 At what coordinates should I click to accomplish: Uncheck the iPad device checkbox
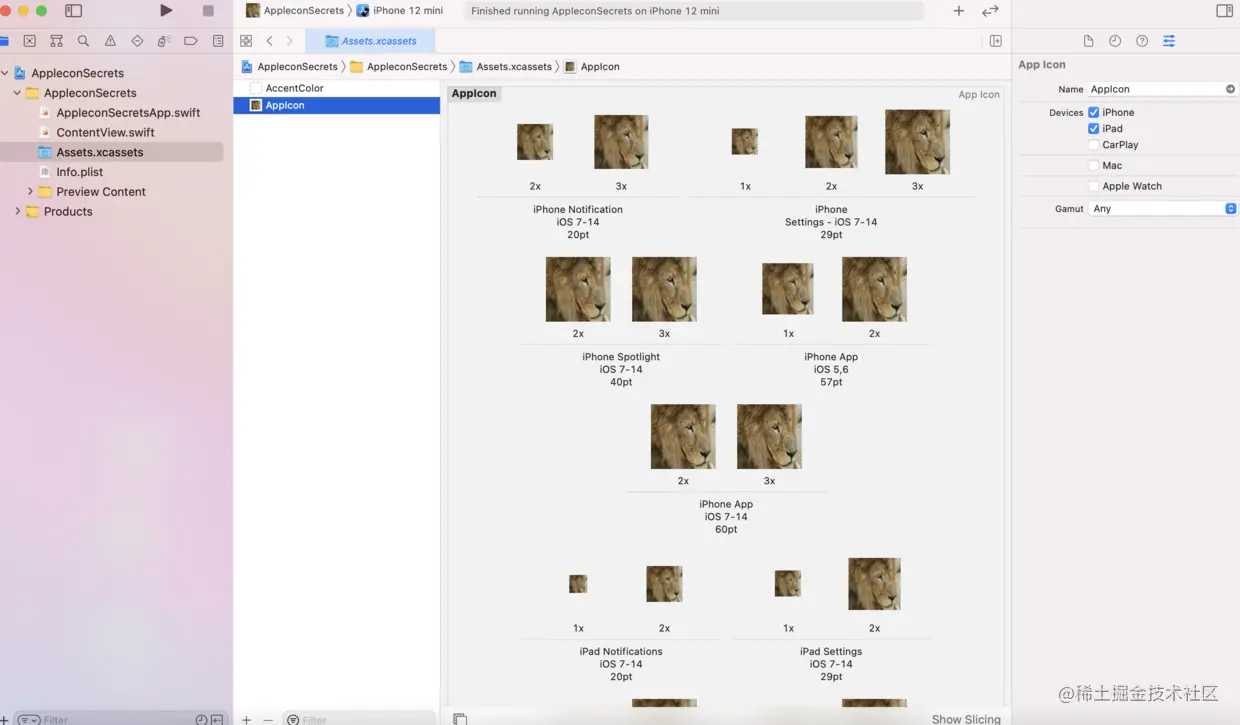tap(1094, 128)
